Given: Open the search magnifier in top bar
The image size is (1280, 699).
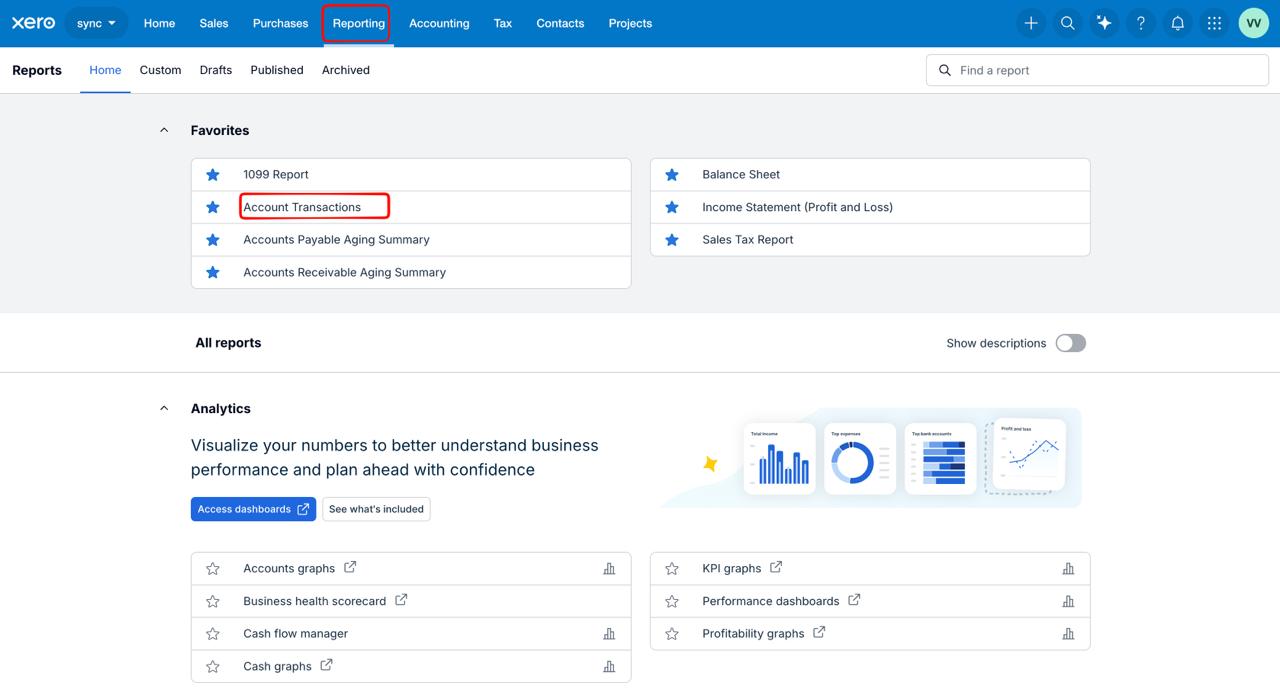Looking at the screenshot, I should pyautogui.click(x=1068, y=23).
